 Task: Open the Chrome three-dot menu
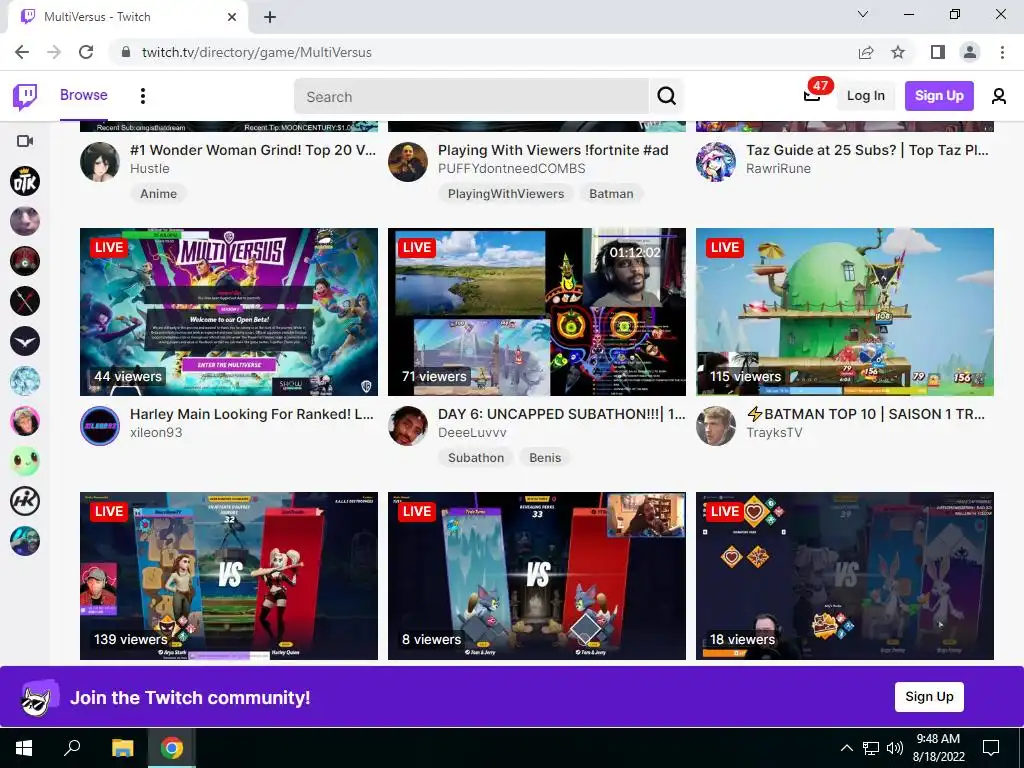pyautogui.click(x=1002, y=52)
